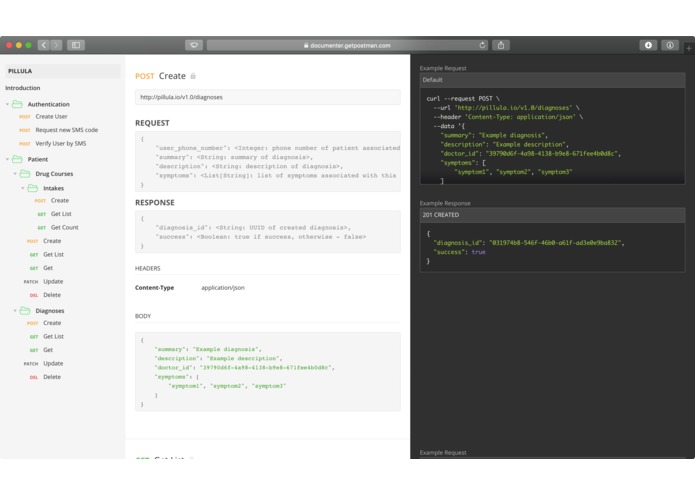Click the Patient folder icon
This screenshot has height=494, width=695.
(17, 159)
